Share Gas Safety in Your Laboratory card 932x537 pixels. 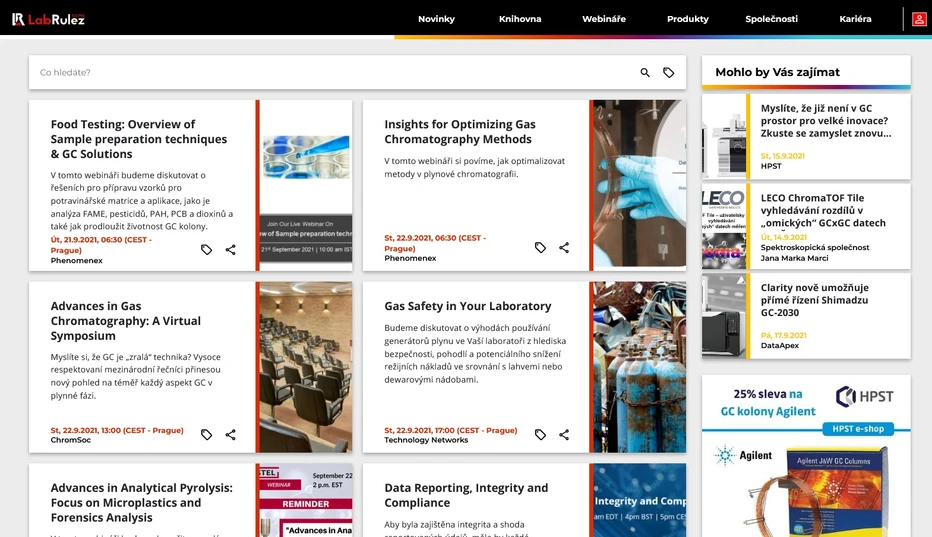564,435
